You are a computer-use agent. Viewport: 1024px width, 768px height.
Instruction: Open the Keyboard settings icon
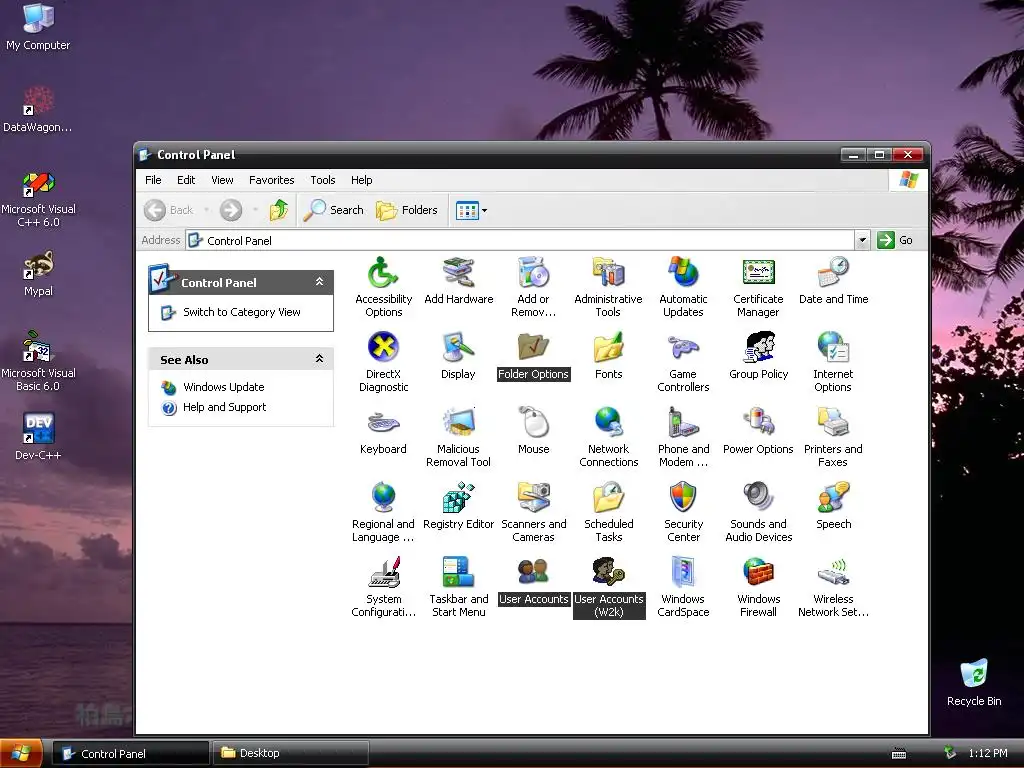(383, 431)
